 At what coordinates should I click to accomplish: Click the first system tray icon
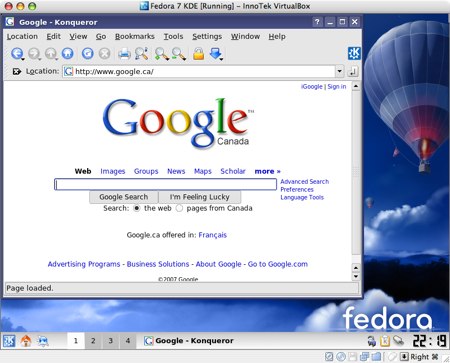pos(371,341)
